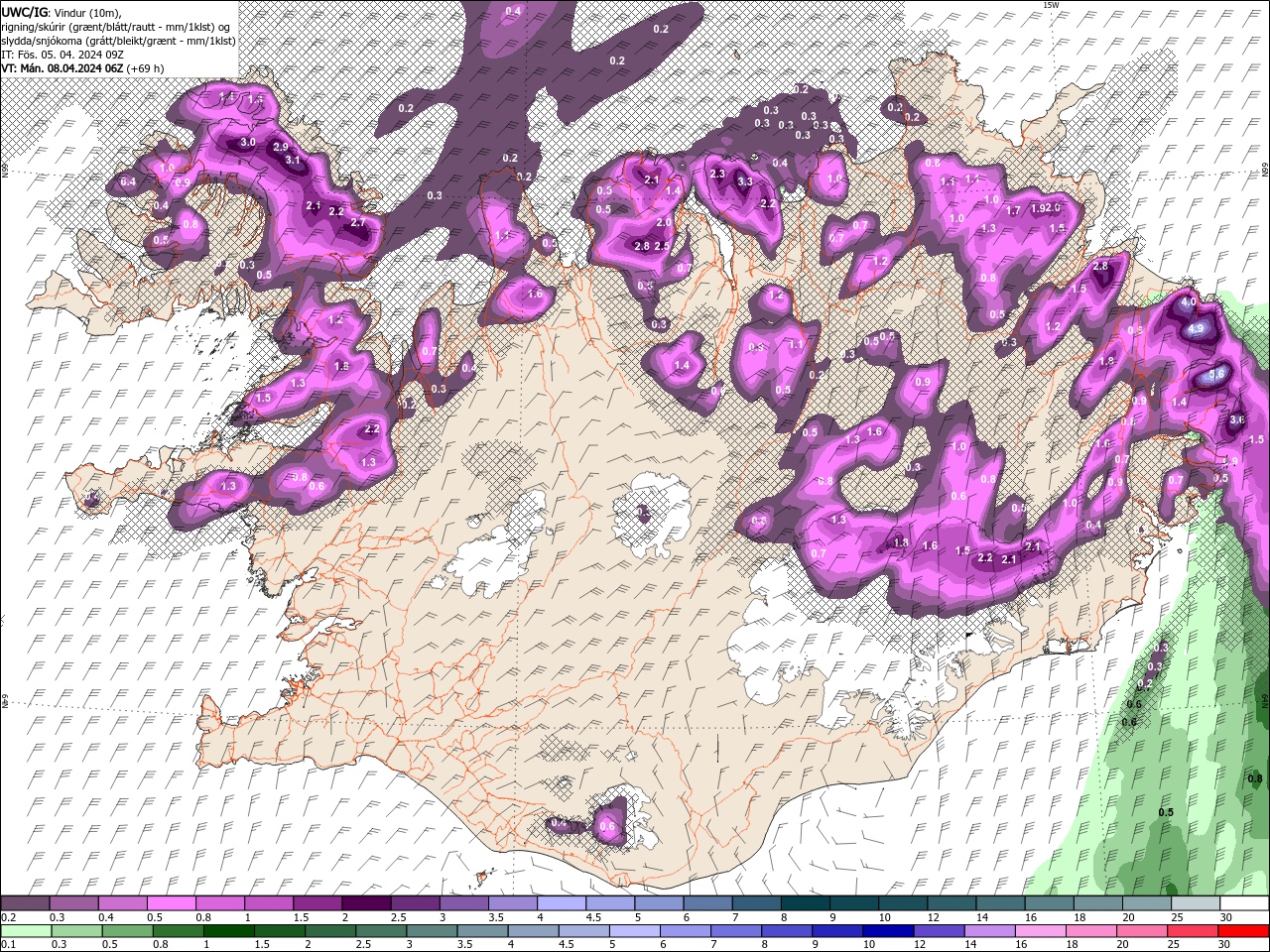1270x952 pixels.
Task: Select the '3.0' value in the northwest
Action: [x=248, y=143]
